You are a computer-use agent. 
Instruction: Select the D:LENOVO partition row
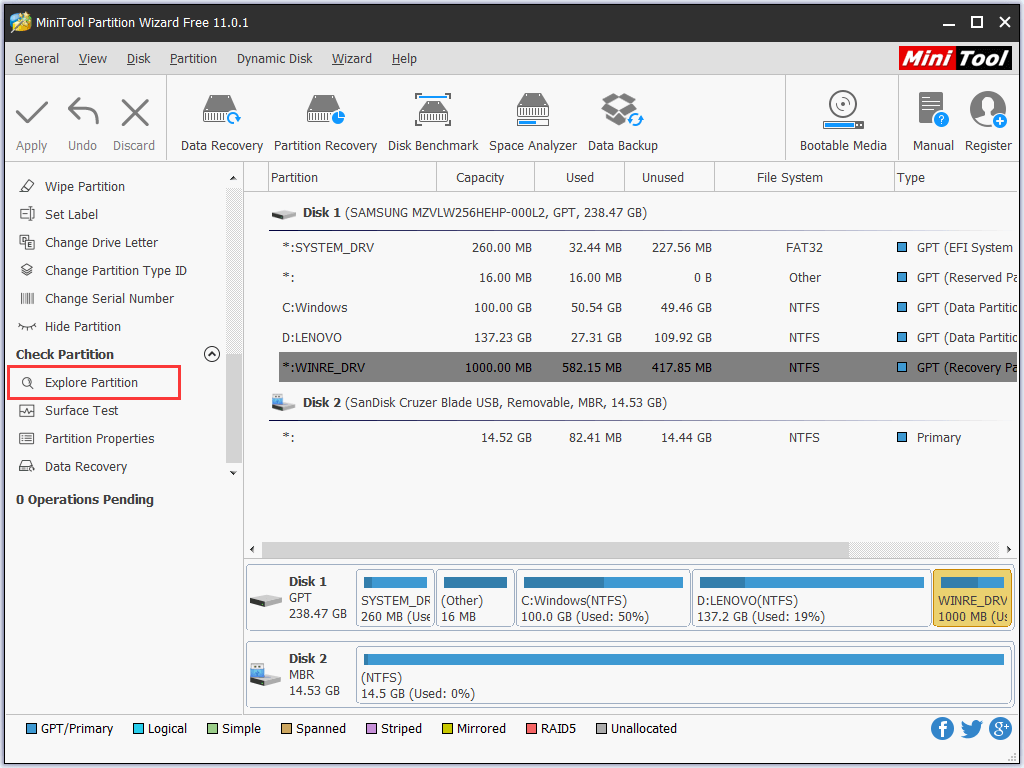pos(647,338)
